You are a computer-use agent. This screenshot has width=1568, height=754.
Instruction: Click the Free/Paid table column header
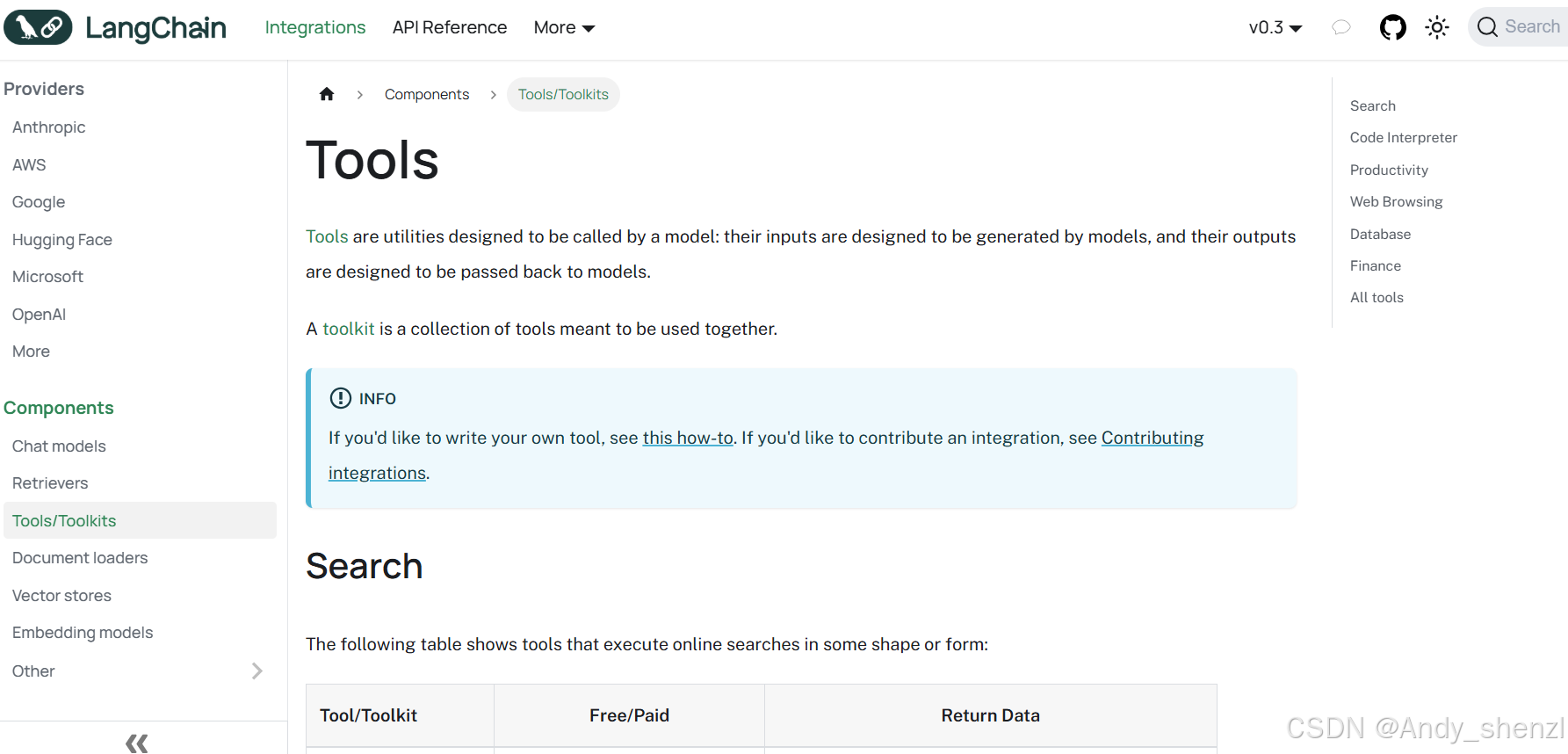click(629, 715)
